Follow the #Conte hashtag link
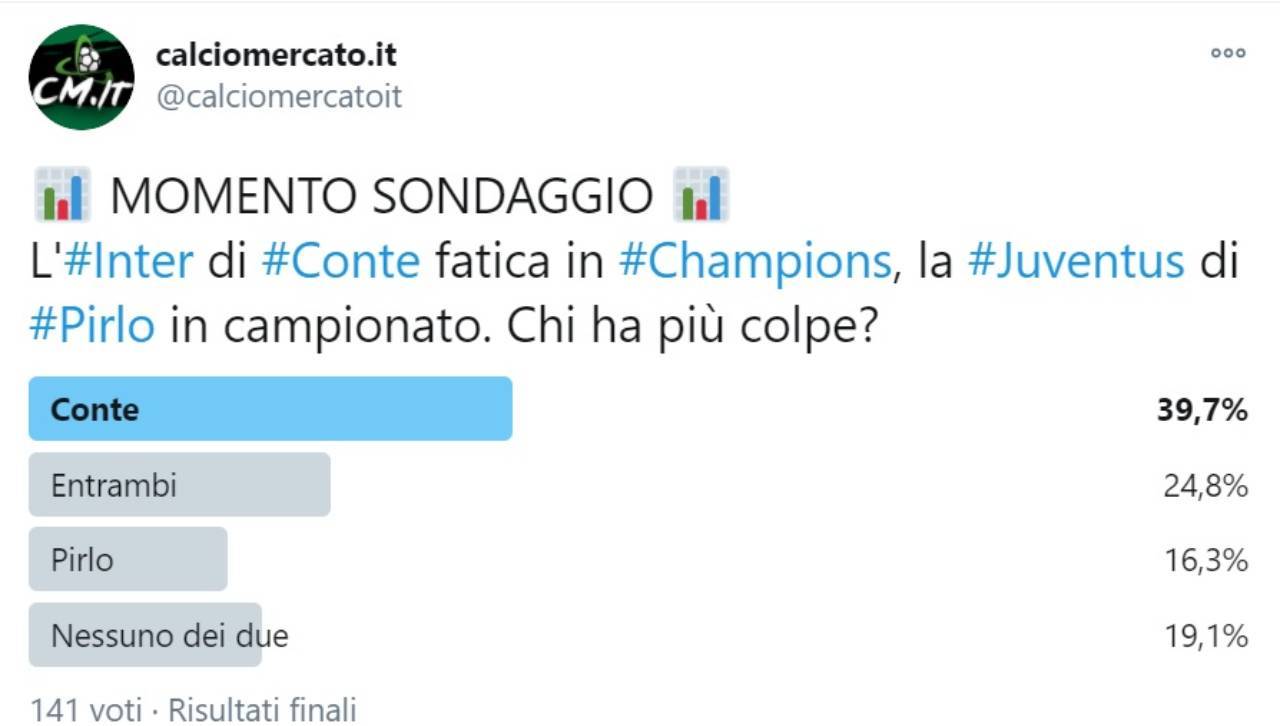The width and height of the screenshot is (1280, 726). click(x=341, y=262)
